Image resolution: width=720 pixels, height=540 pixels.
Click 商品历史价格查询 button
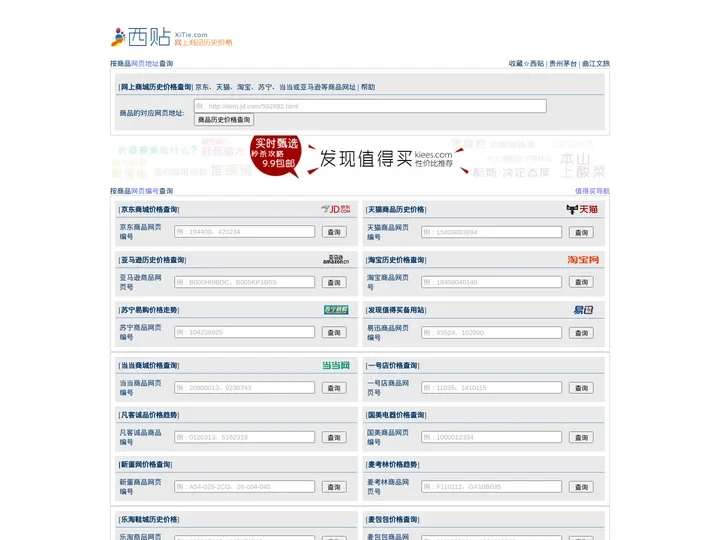(224, 120)
